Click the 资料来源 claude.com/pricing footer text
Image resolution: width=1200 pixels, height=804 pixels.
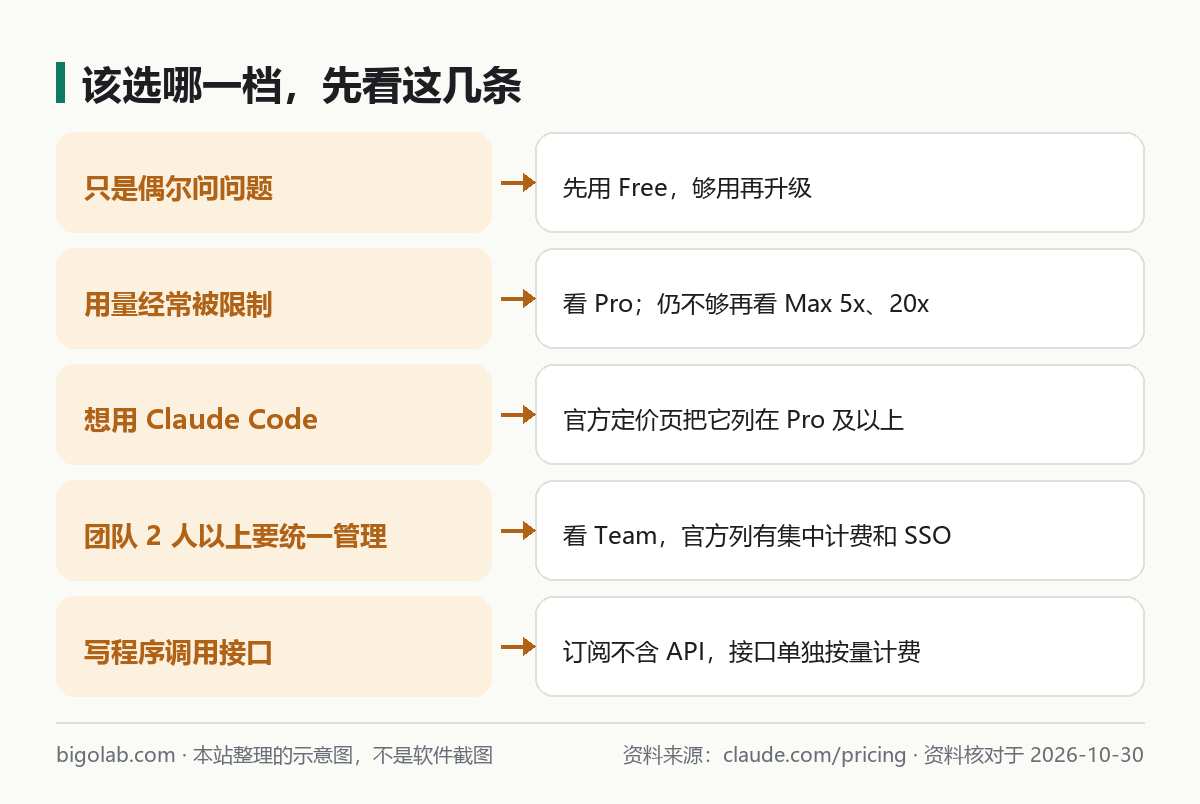pos(883,755)
